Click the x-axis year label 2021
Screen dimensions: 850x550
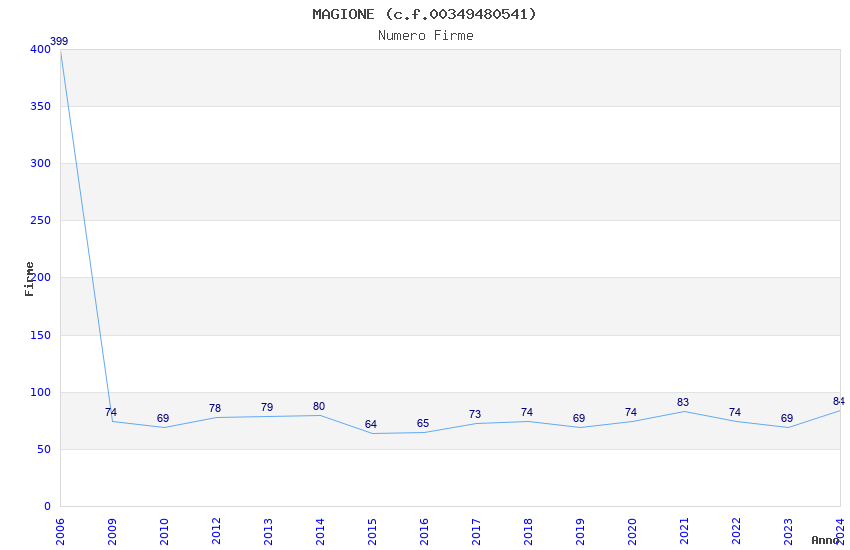click(x=685, y=531)
